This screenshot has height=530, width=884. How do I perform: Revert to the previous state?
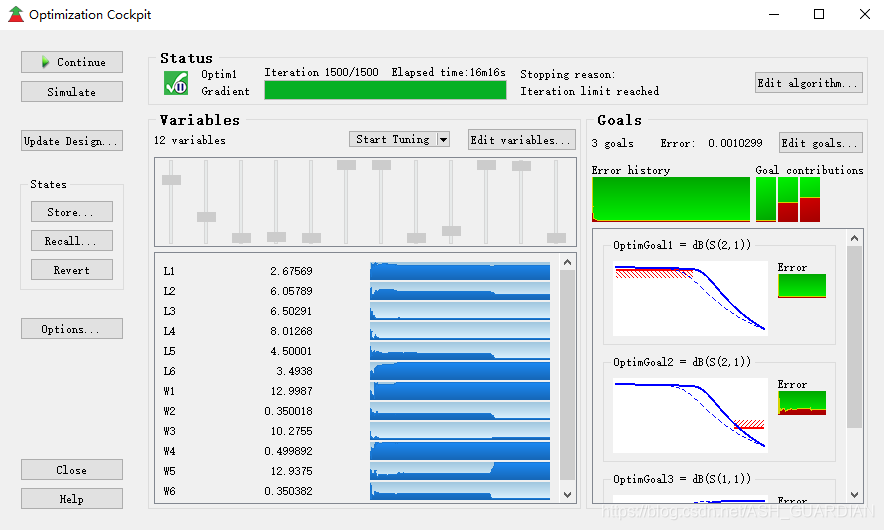(x=72, y=270)
